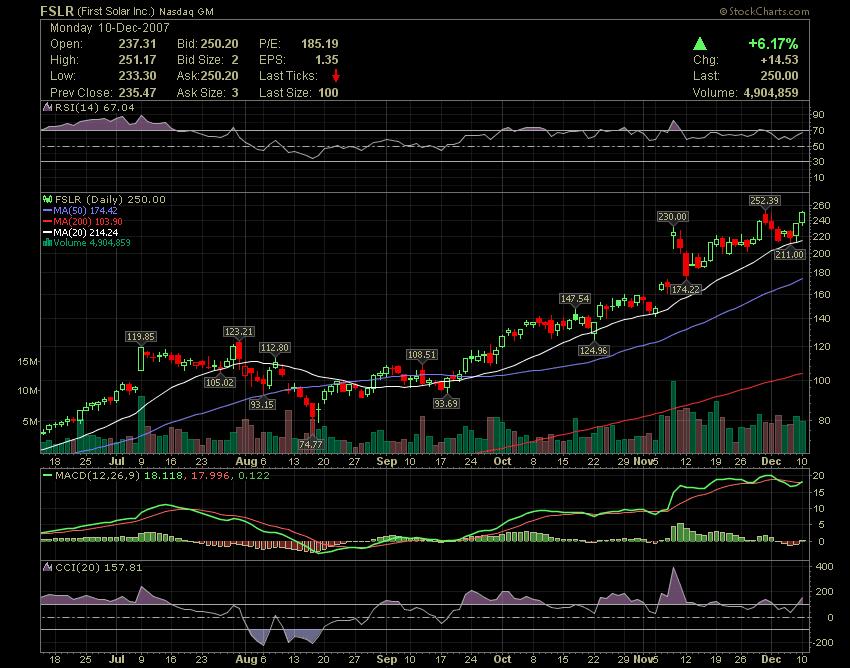Screen dimensions: 850x668
Task: Click the 211.00 price callout
Action: (789, 254)
